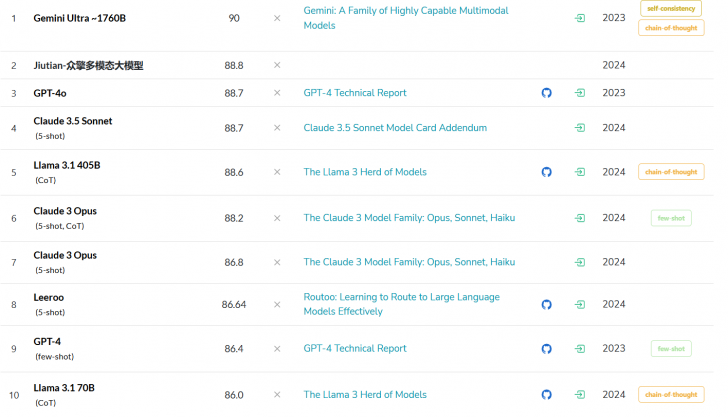Open GitHub icon in GPT-4 few-shot row

[546, 349]
